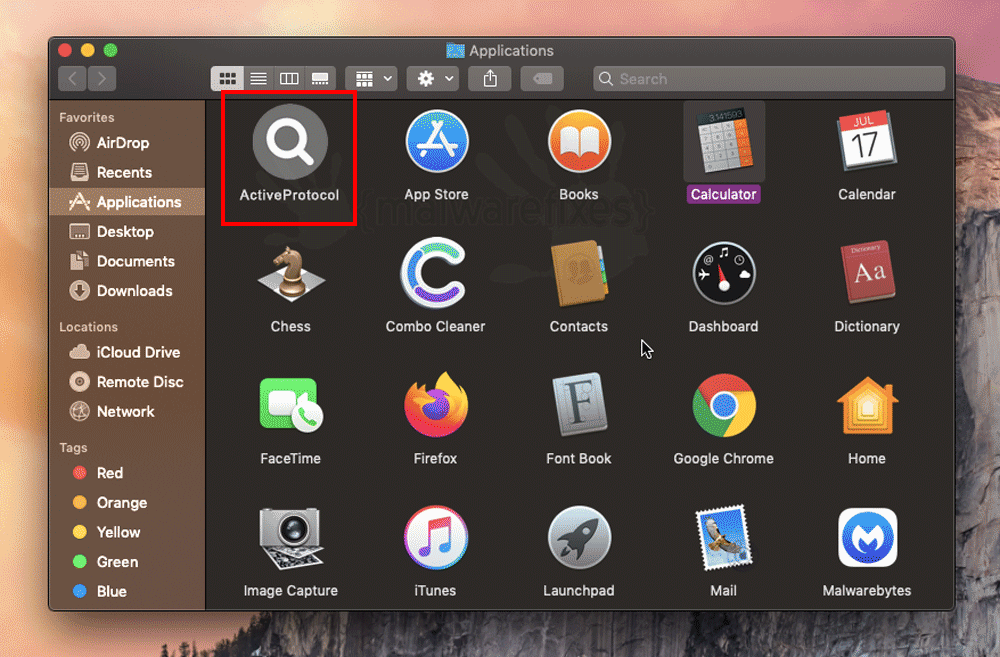Switch to list view

point(258,78)
